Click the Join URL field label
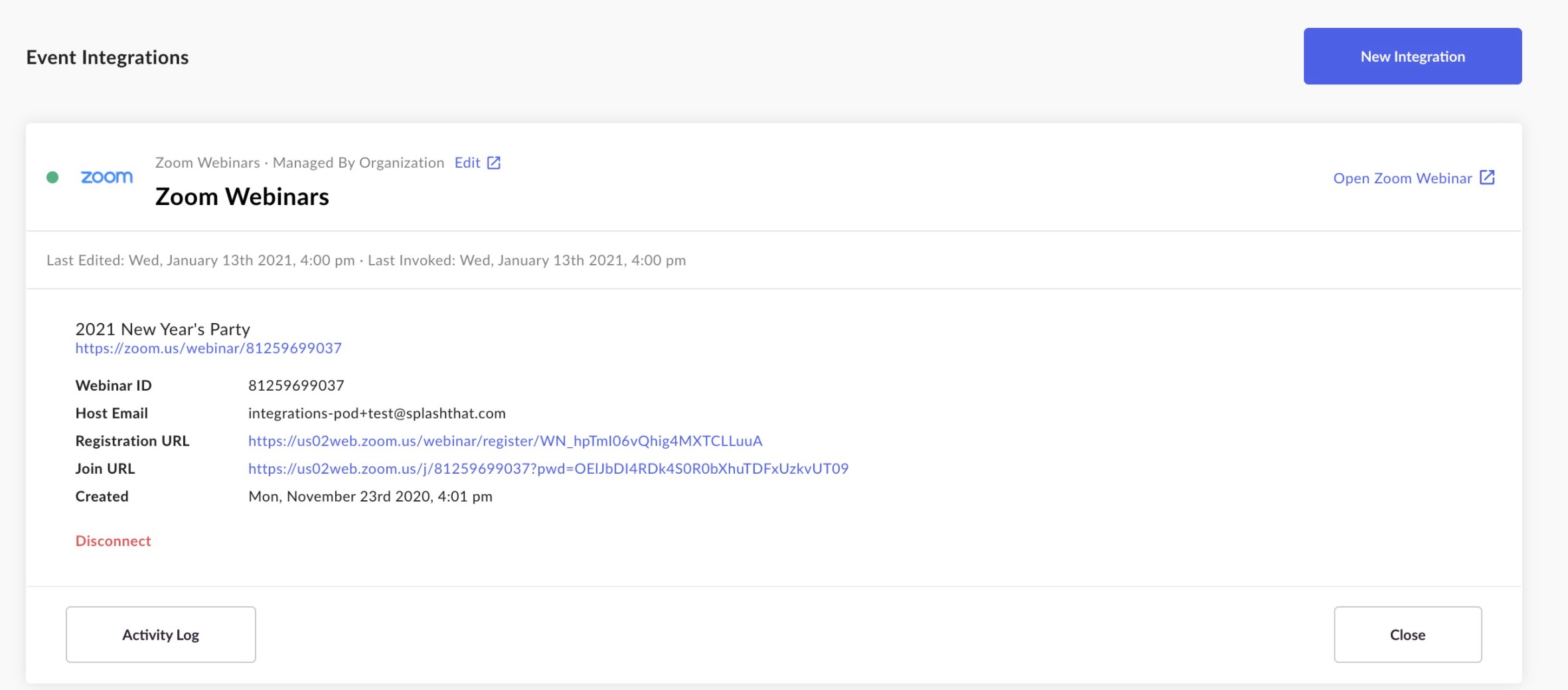 (105, 469)
